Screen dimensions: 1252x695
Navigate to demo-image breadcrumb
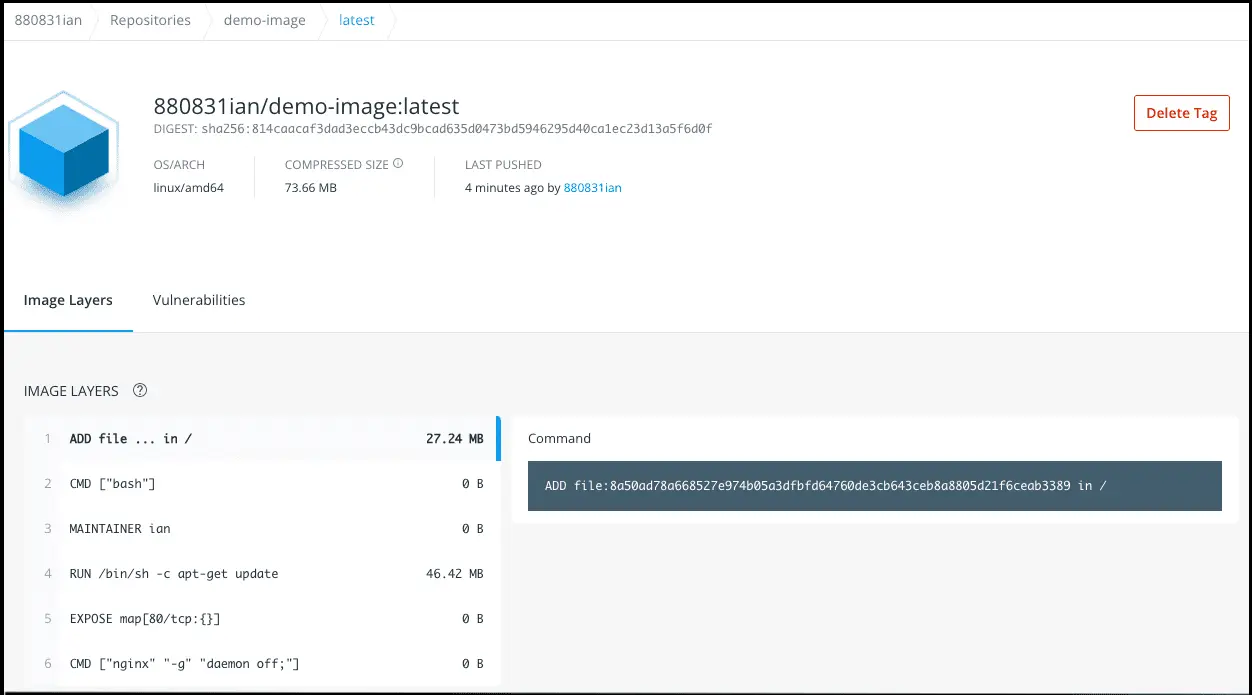coord(264,20)
